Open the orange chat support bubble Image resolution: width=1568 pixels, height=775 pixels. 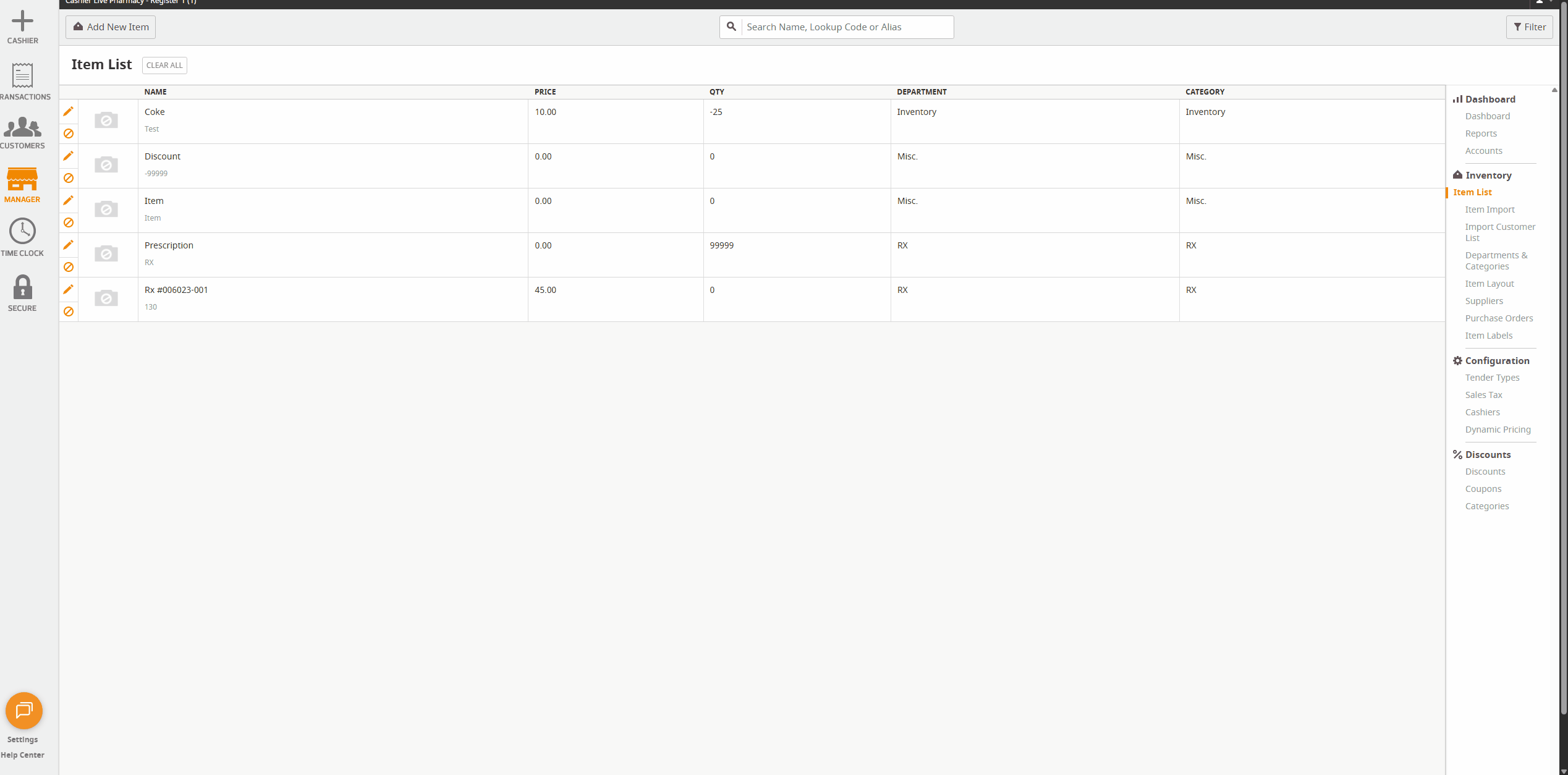click(x=23, y=711)
